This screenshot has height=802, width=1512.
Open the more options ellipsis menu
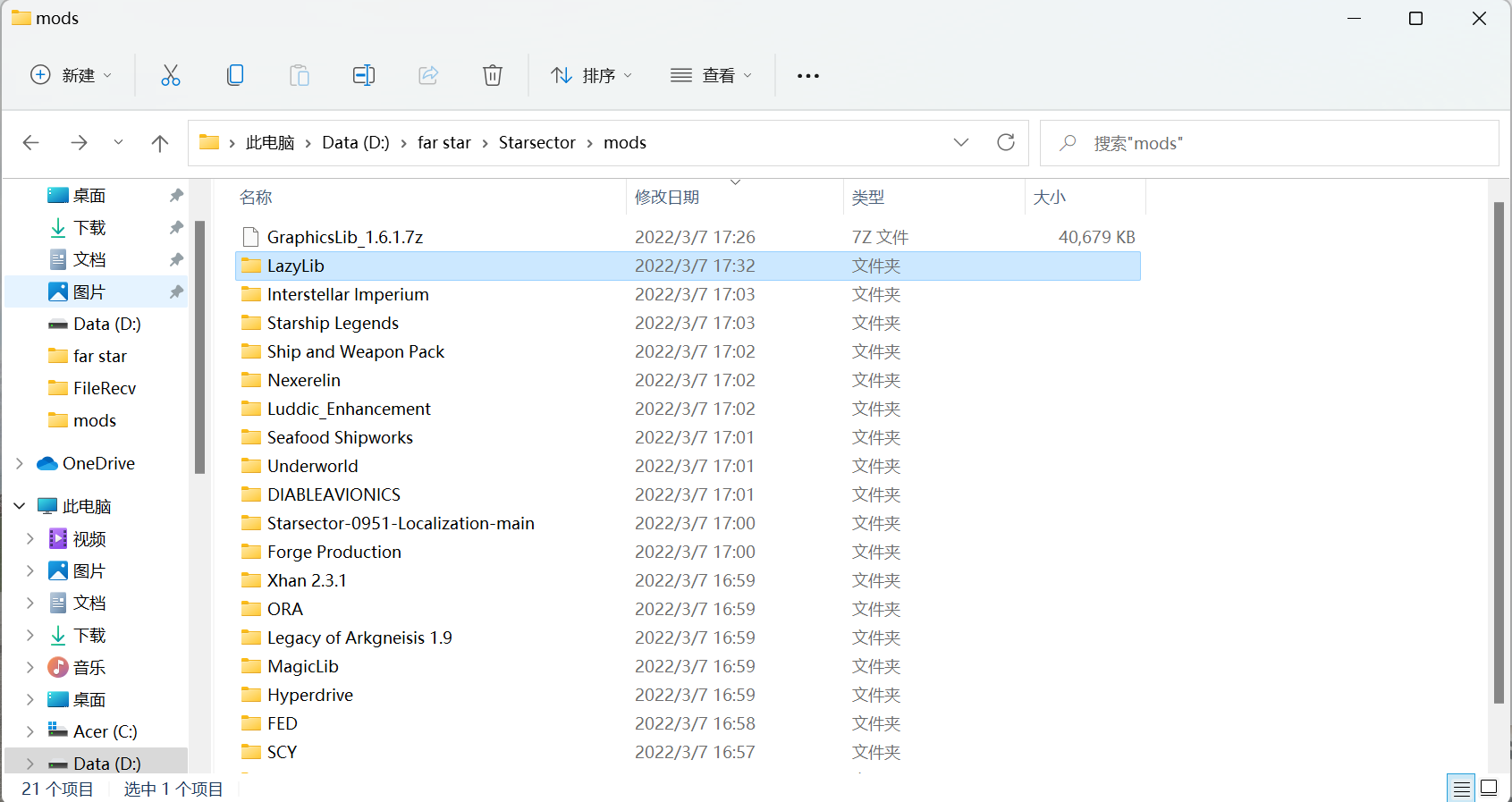coord(808,76)
